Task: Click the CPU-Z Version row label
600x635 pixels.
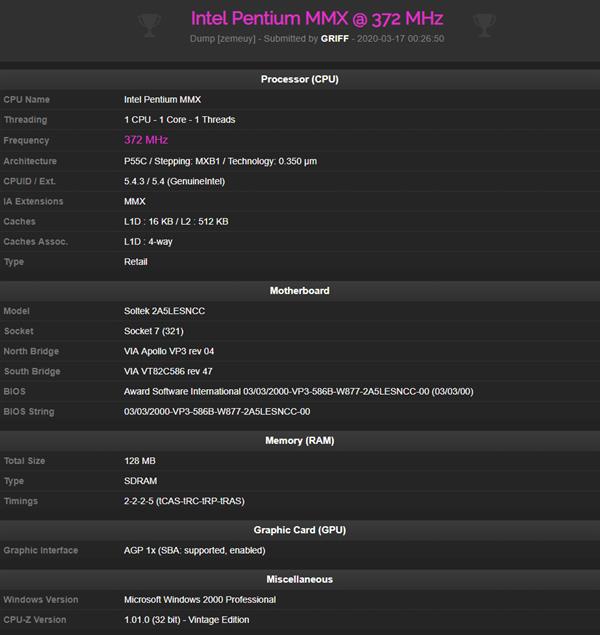Action: click(35, 620)
